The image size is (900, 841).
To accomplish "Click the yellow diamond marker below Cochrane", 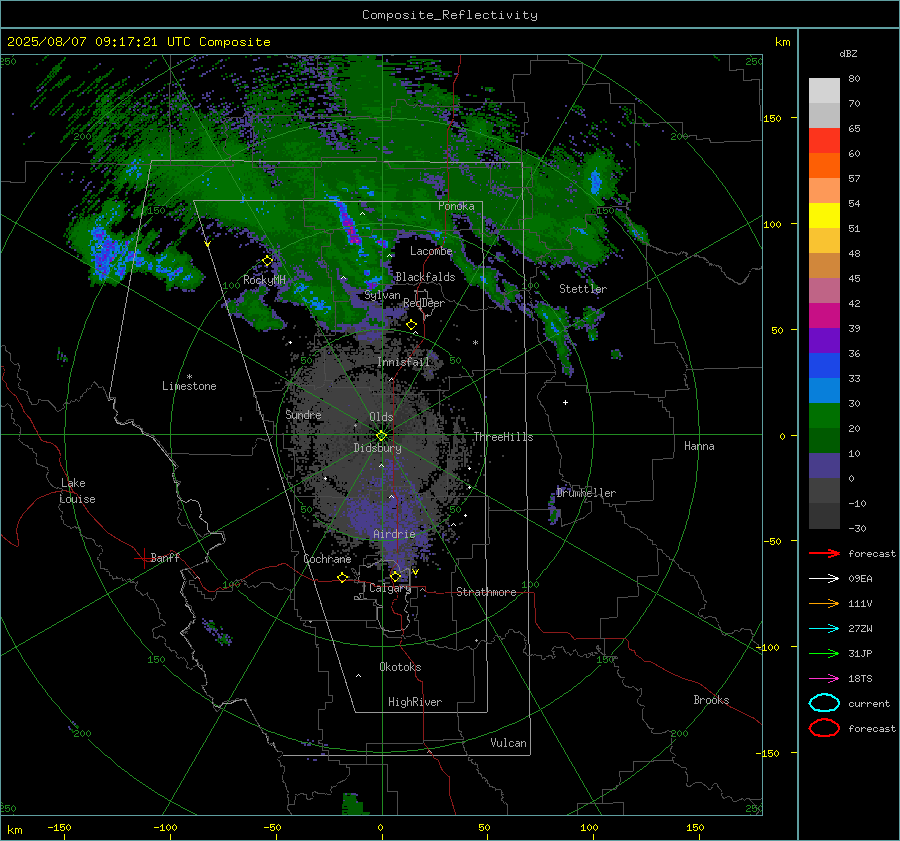I will (x=343, y=577).
